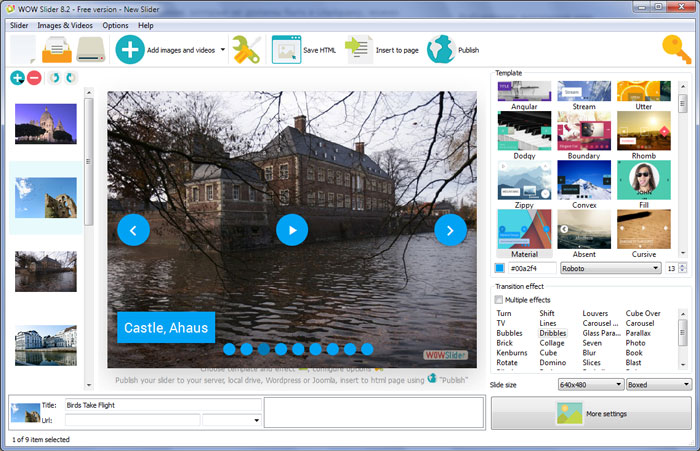The height and width of the screenshot is (451, 700).
Task: Click the last navigation bullet in preview
Action: coord(367,349)
